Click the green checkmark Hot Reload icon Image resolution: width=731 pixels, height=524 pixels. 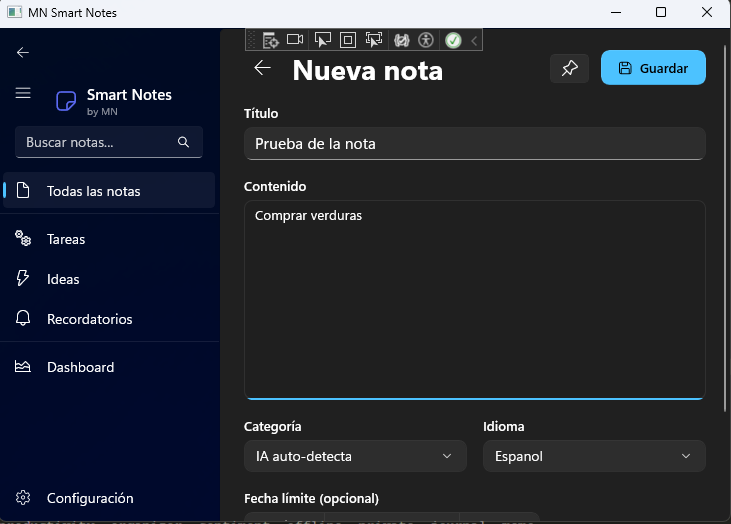tap(453, 41)
